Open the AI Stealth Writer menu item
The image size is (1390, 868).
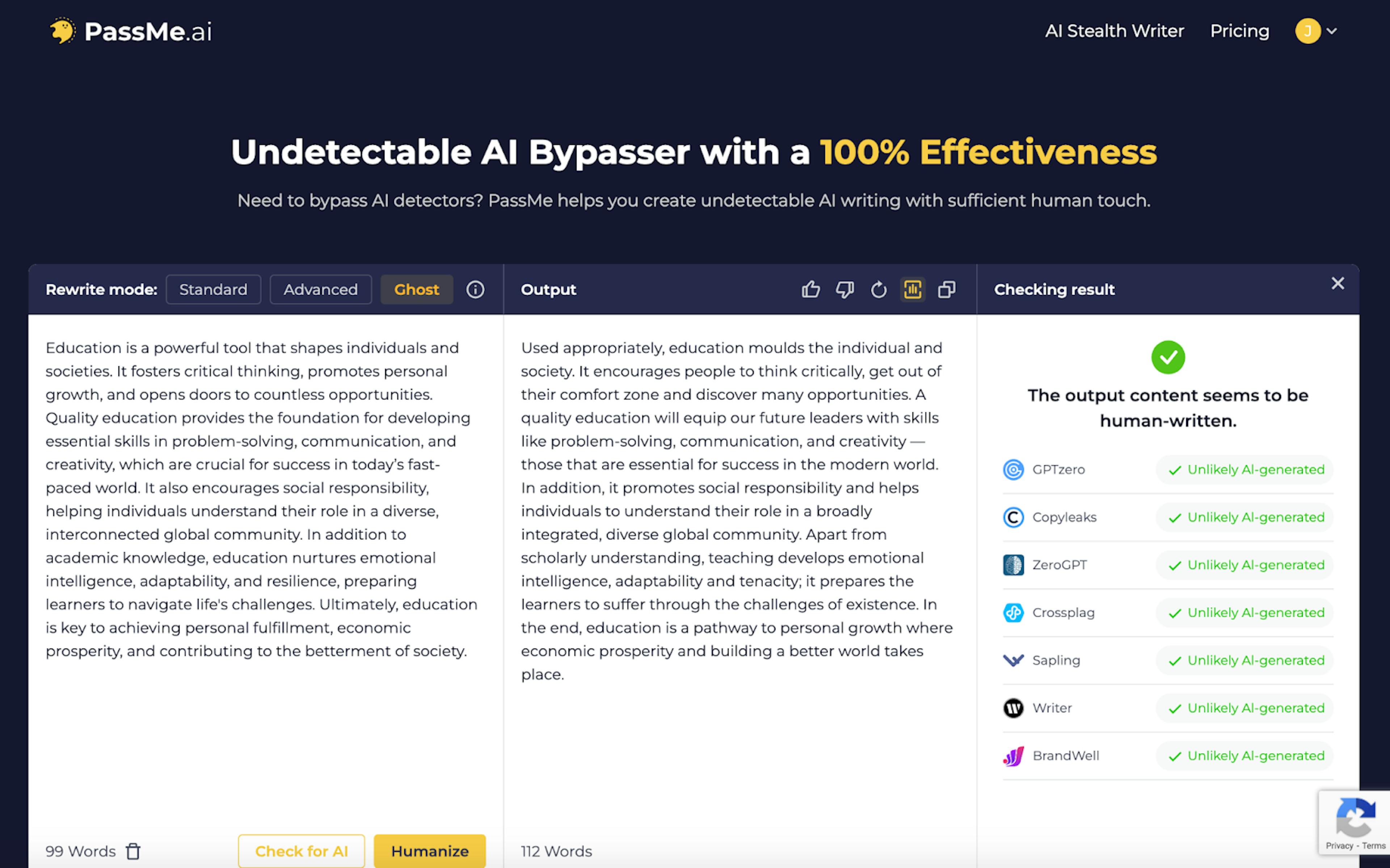[1114, 31]
